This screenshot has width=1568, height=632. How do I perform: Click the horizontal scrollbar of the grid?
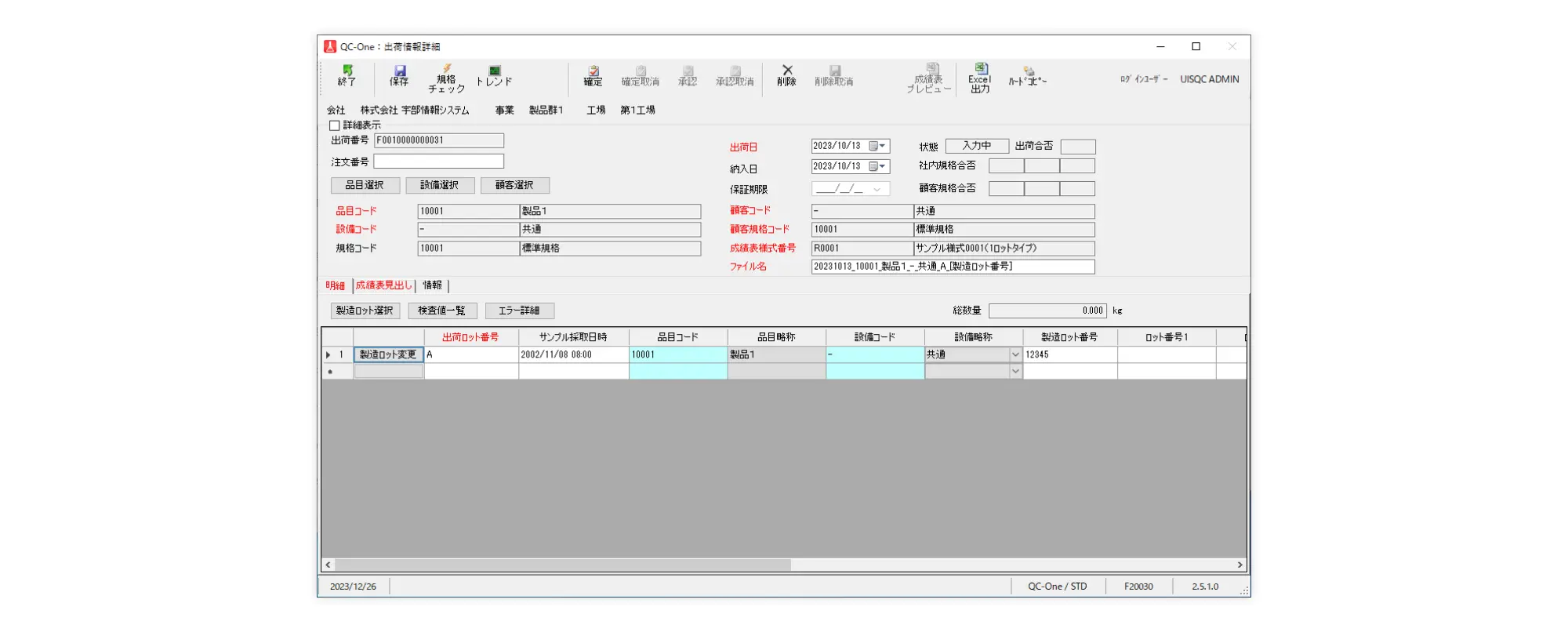[x=563, y=565]
